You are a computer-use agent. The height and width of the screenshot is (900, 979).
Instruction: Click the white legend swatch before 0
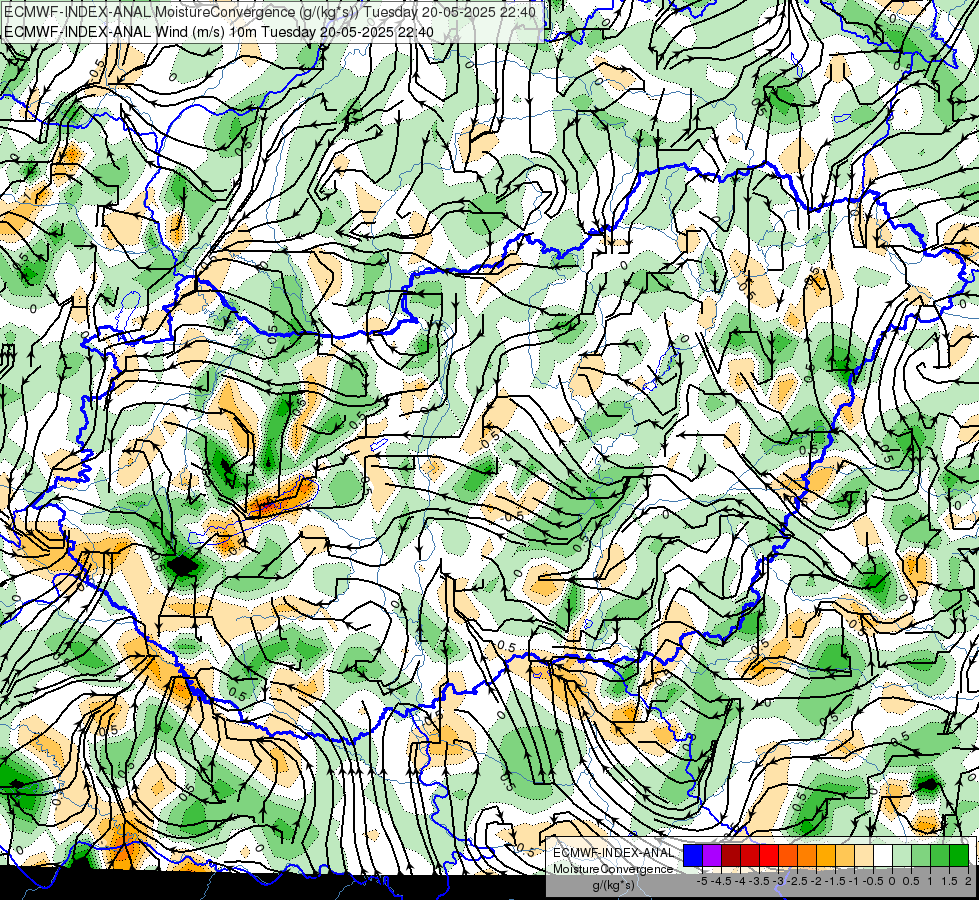[883, 856]
